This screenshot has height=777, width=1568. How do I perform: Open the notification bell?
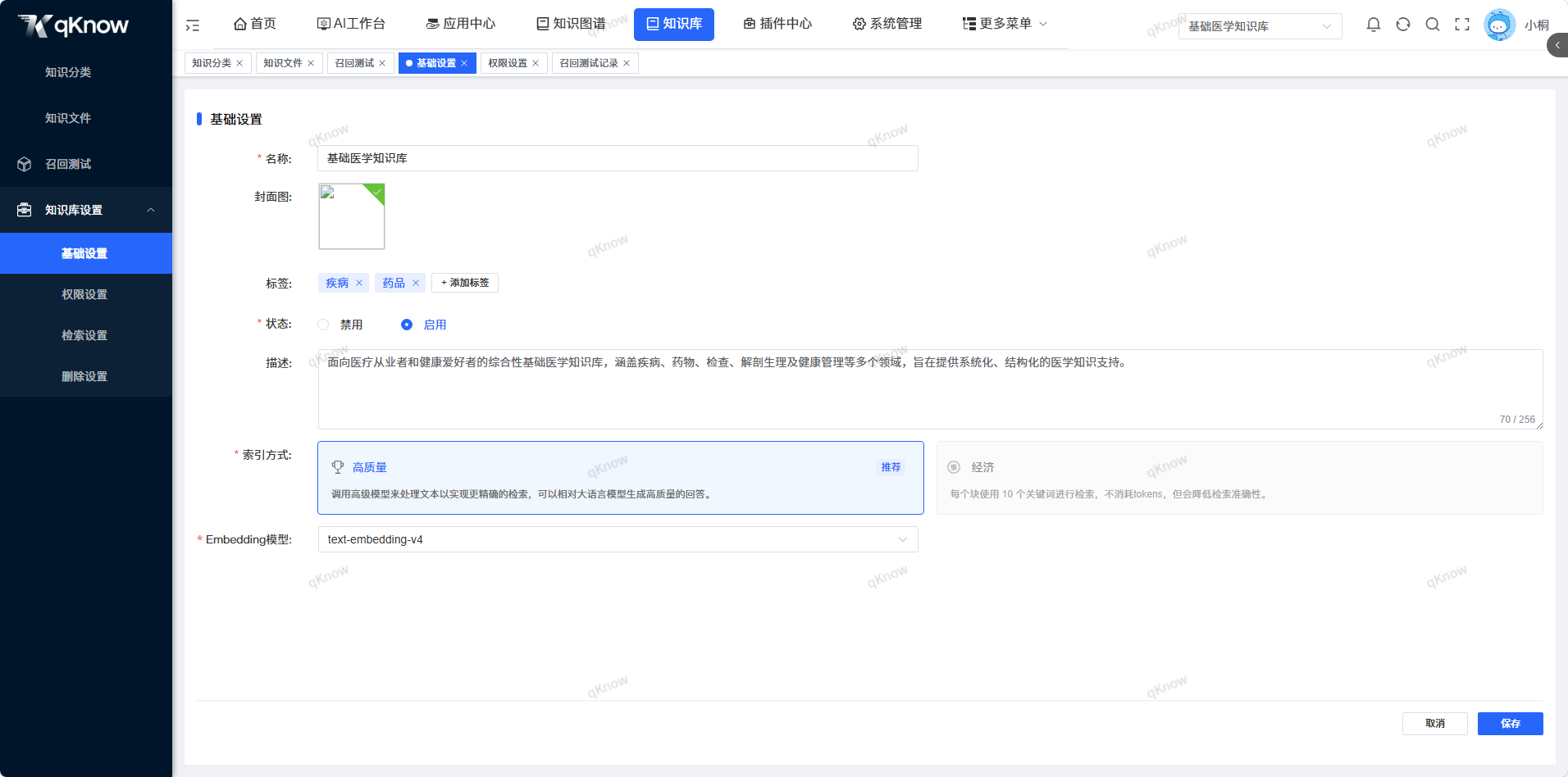pos(1374,25)
